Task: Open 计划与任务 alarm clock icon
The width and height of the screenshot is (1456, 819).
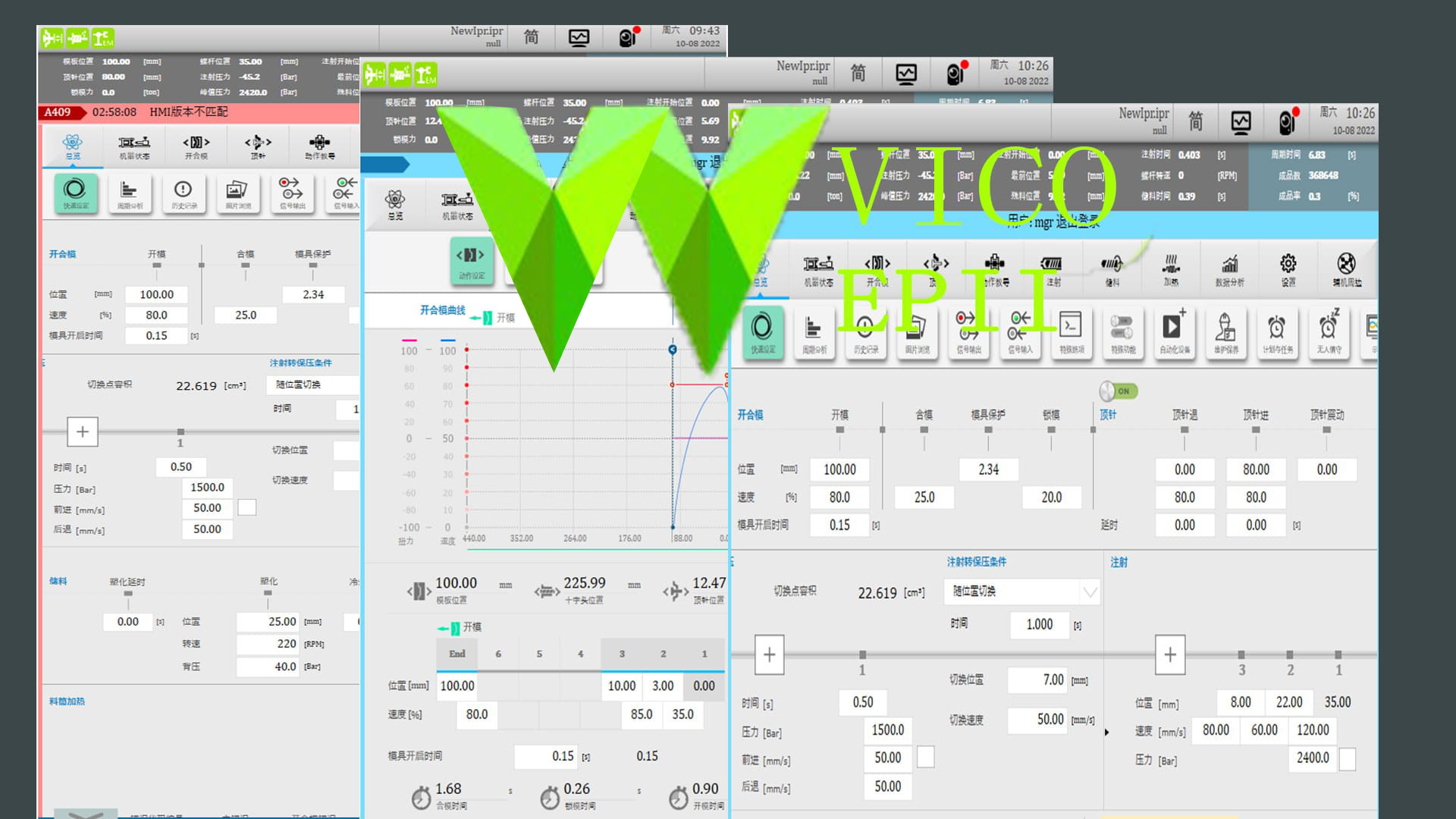Action: click(1278, 332)
